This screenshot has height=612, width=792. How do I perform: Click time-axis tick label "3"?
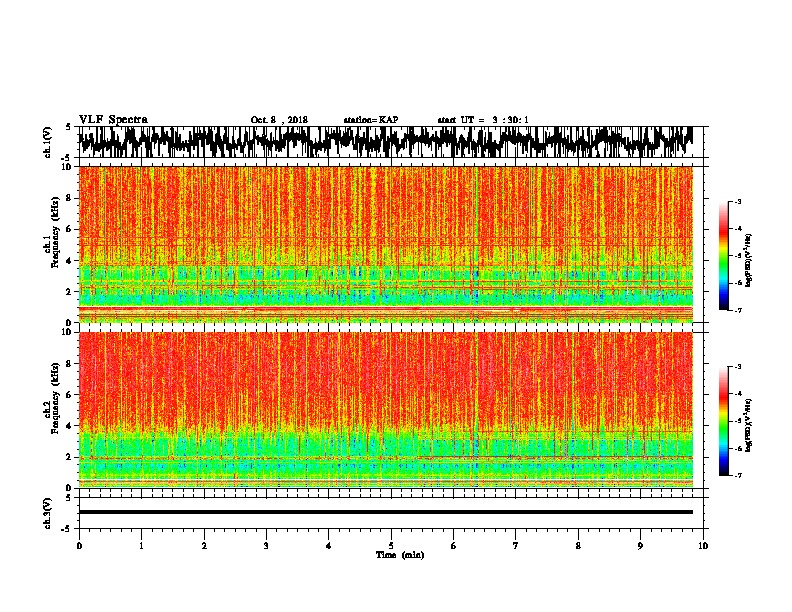click(266, 546)
